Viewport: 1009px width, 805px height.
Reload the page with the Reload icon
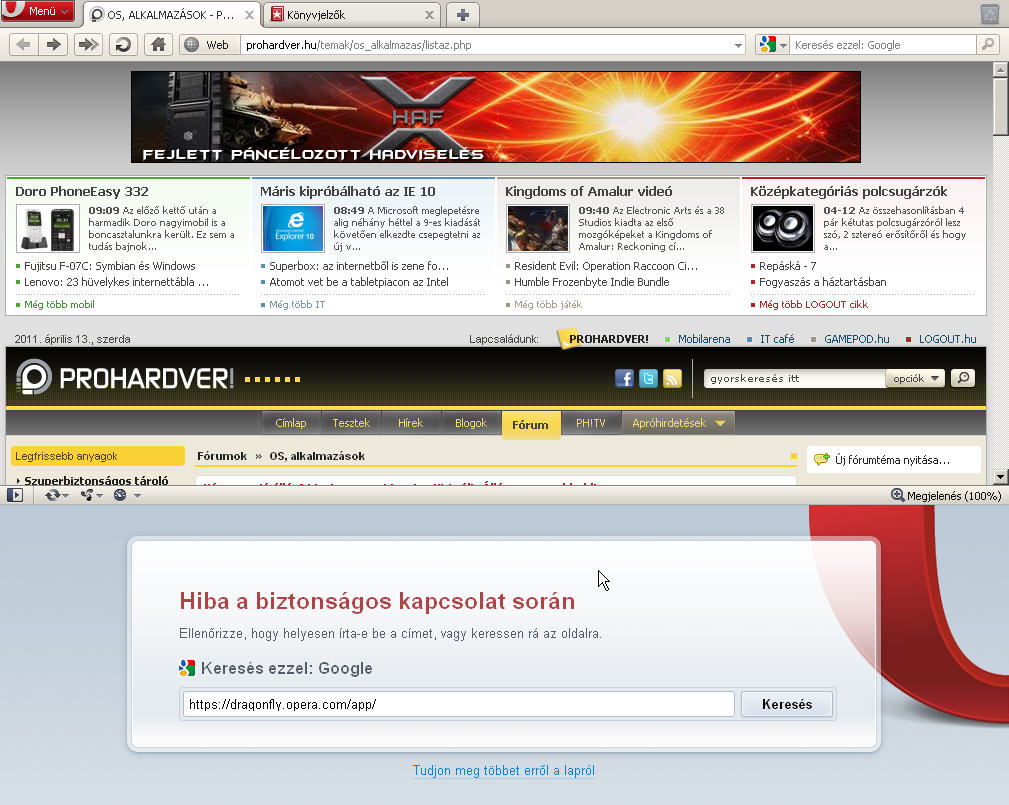pyautogui.click(x=123, y=44)
